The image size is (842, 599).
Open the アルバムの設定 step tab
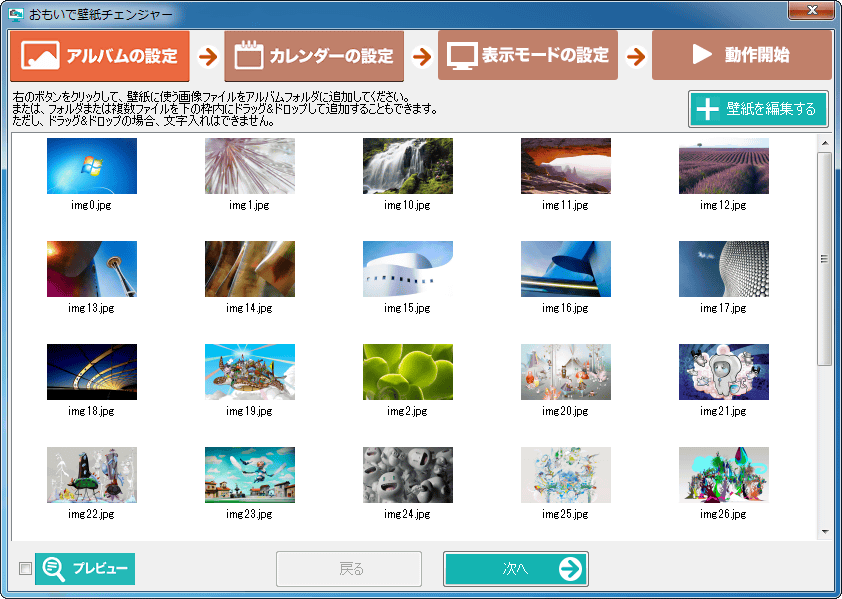tap(100, 56)
